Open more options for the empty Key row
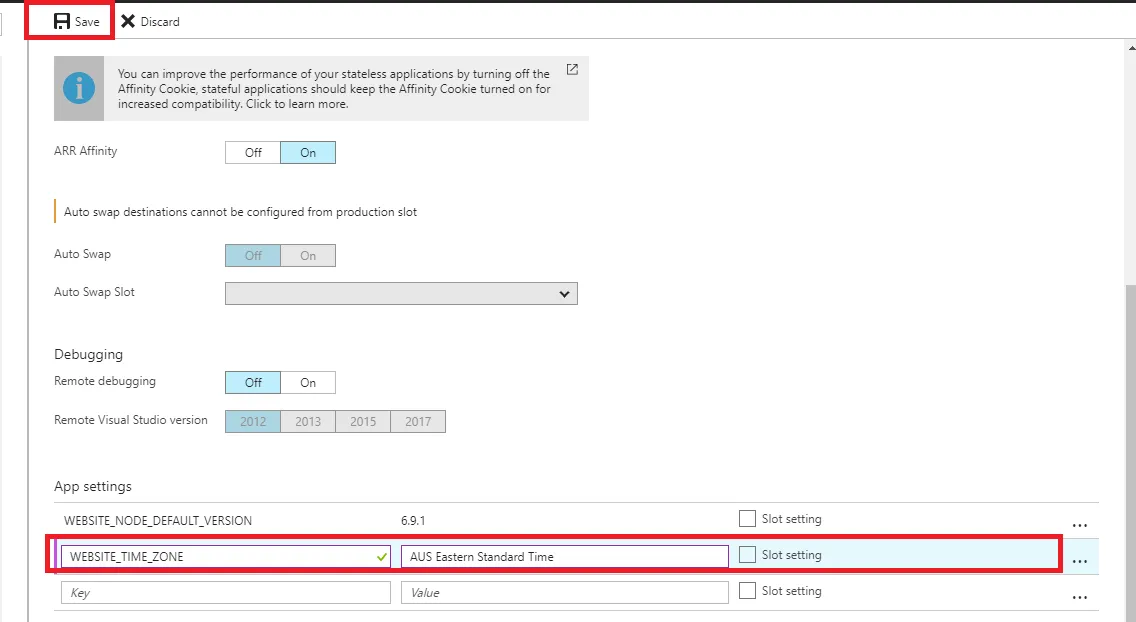Viewport: 1136px width, 622px height. (x=1079, y=597)
